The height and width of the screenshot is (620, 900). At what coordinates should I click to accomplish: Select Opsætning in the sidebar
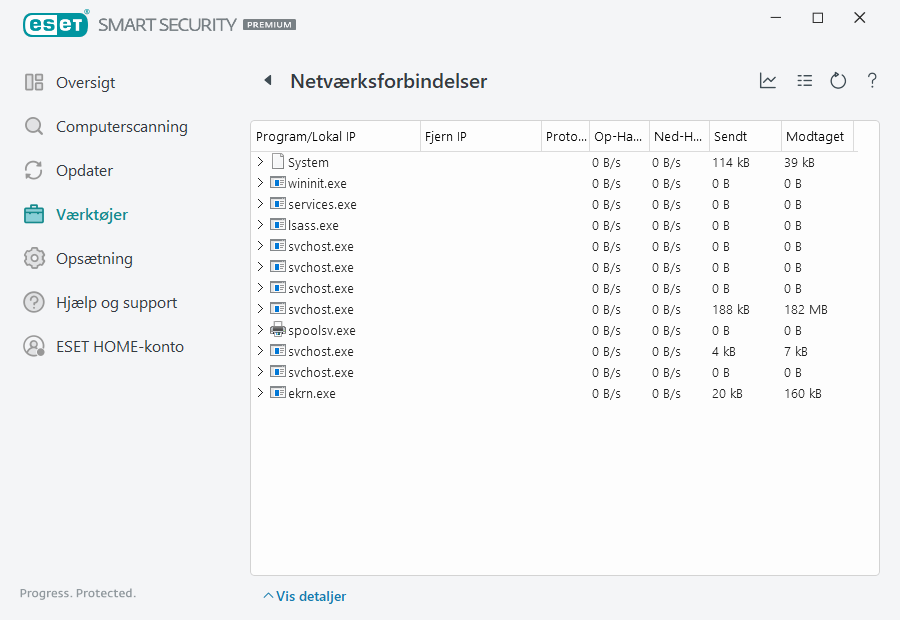(x=94, y=259)
